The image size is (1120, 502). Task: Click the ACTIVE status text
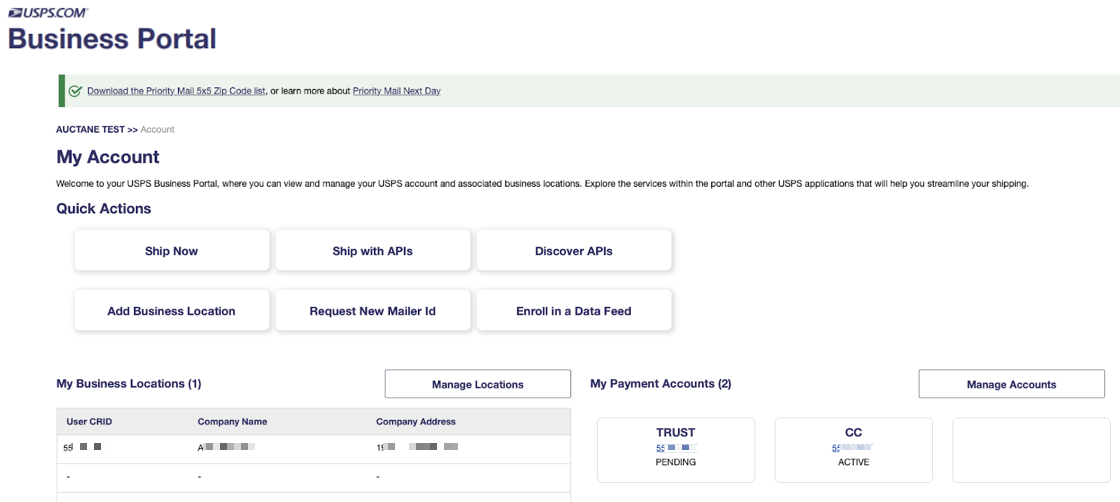coord(854,462)
